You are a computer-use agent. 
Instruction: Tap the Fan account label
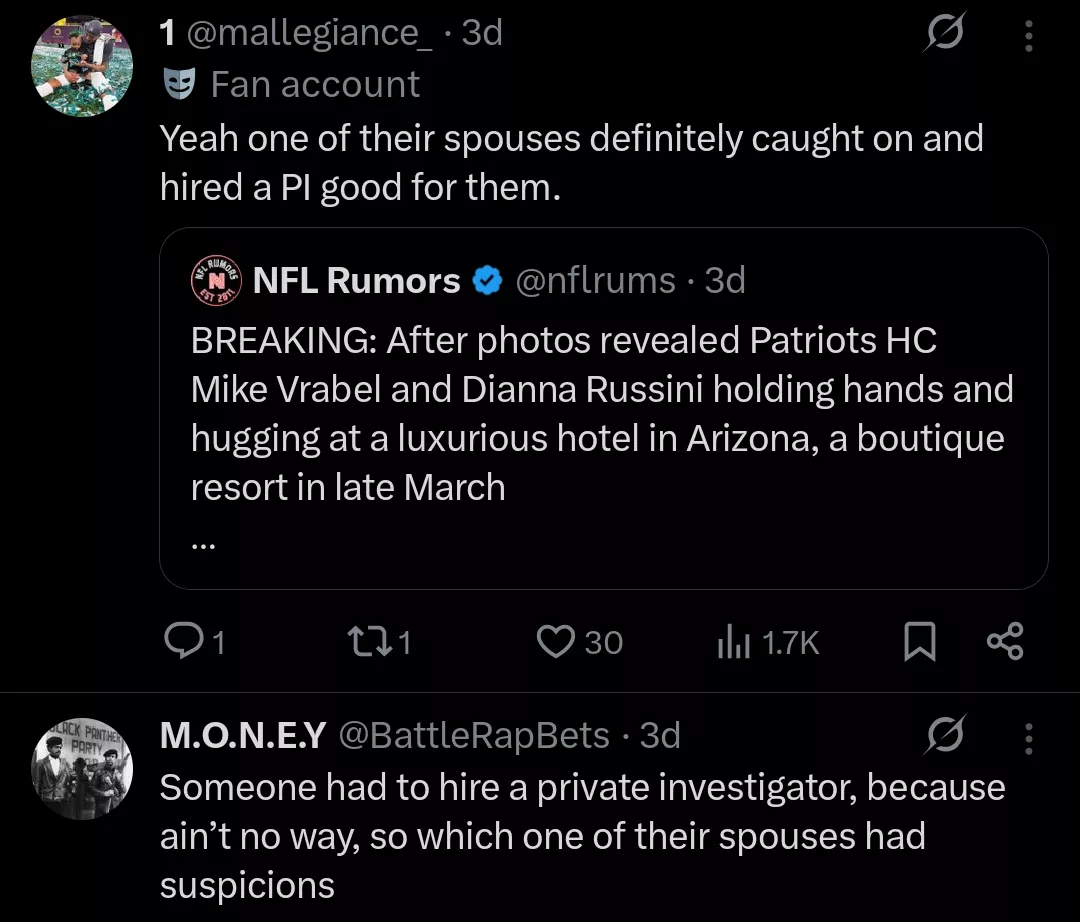click(x=314, y=84)
